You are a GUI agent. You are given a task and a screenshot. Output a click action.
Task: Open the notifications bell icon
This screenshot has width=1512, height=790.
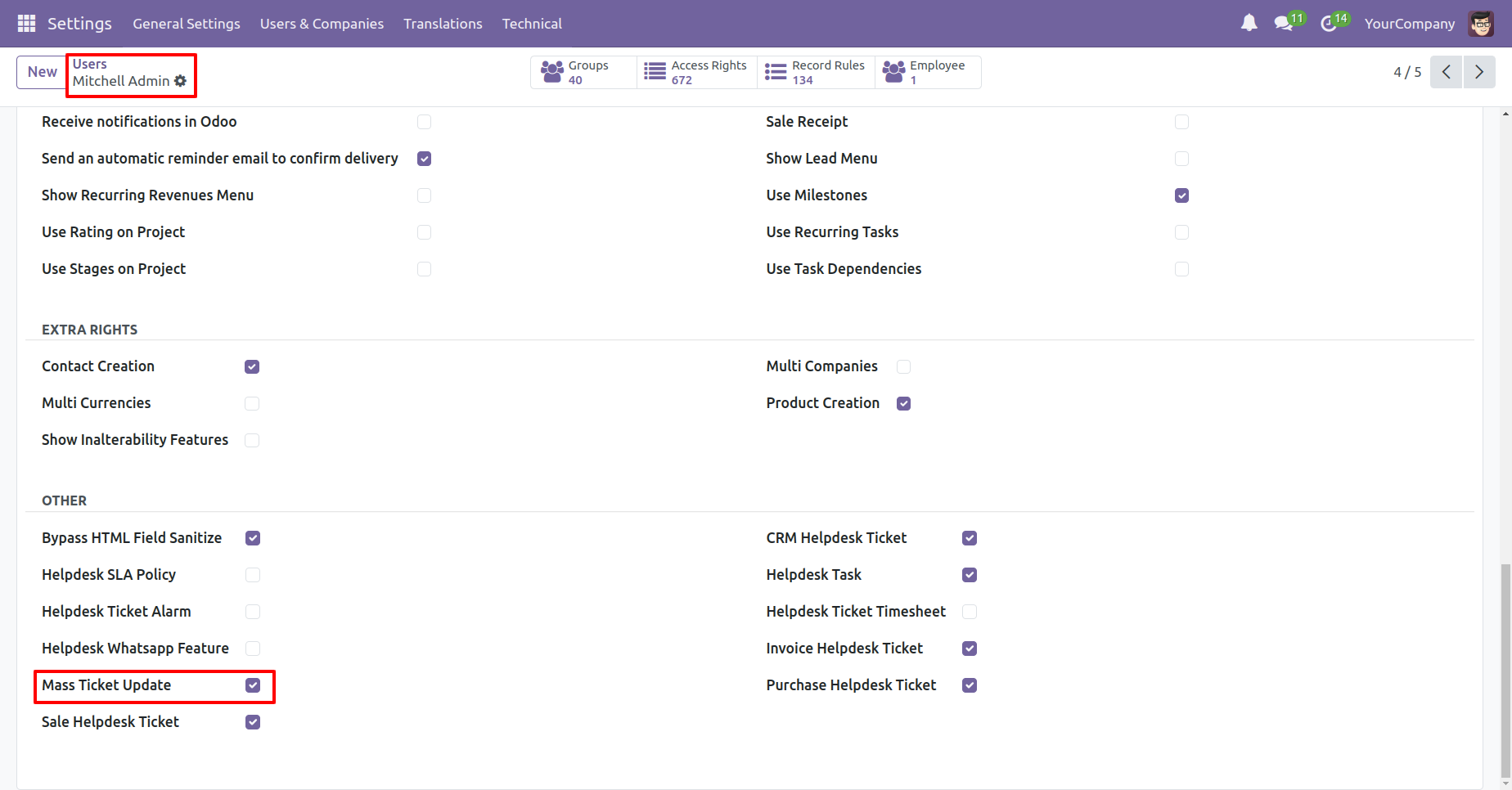1249,24
